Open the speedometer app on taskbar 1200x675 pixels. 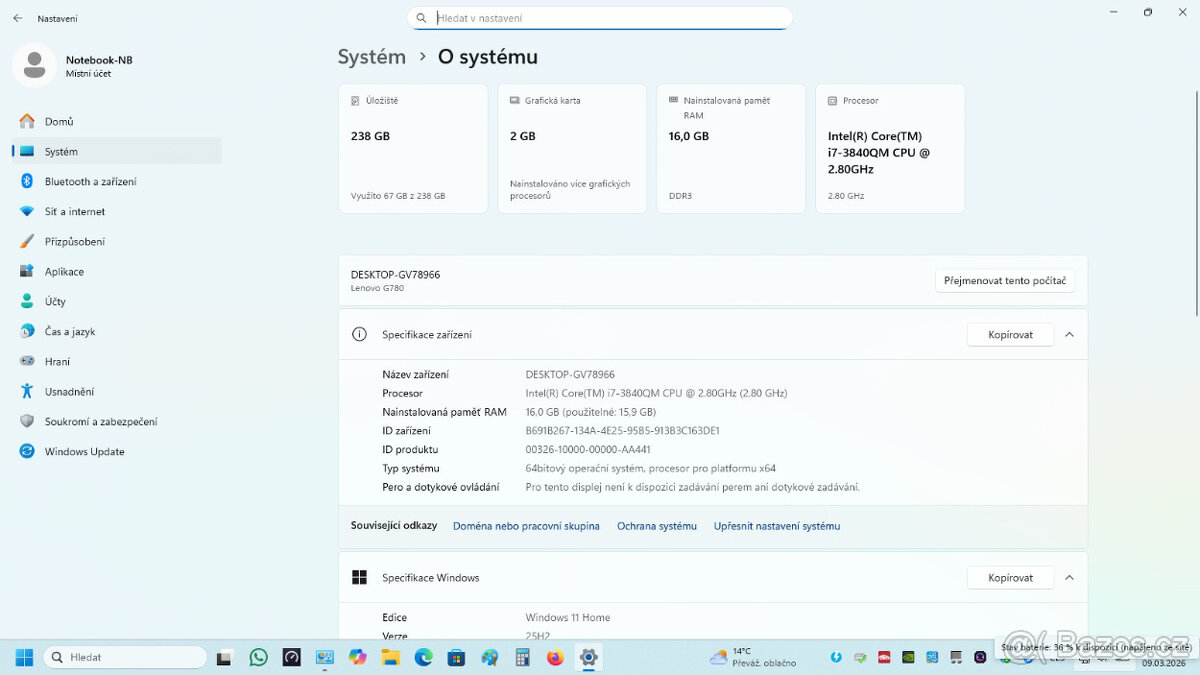291,657
